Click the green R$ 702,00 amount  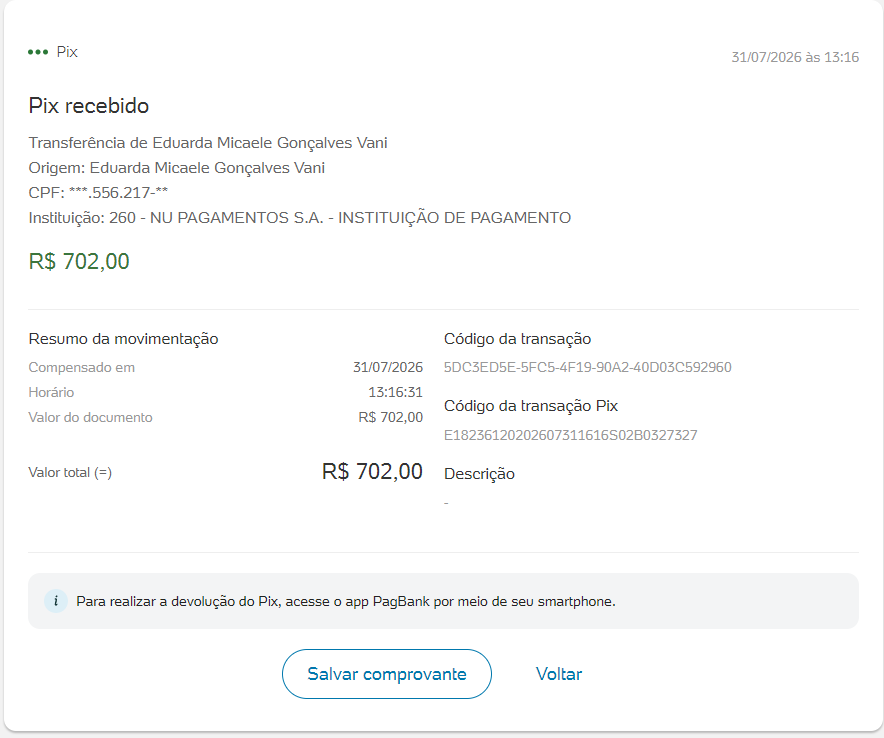click(79, 262)
